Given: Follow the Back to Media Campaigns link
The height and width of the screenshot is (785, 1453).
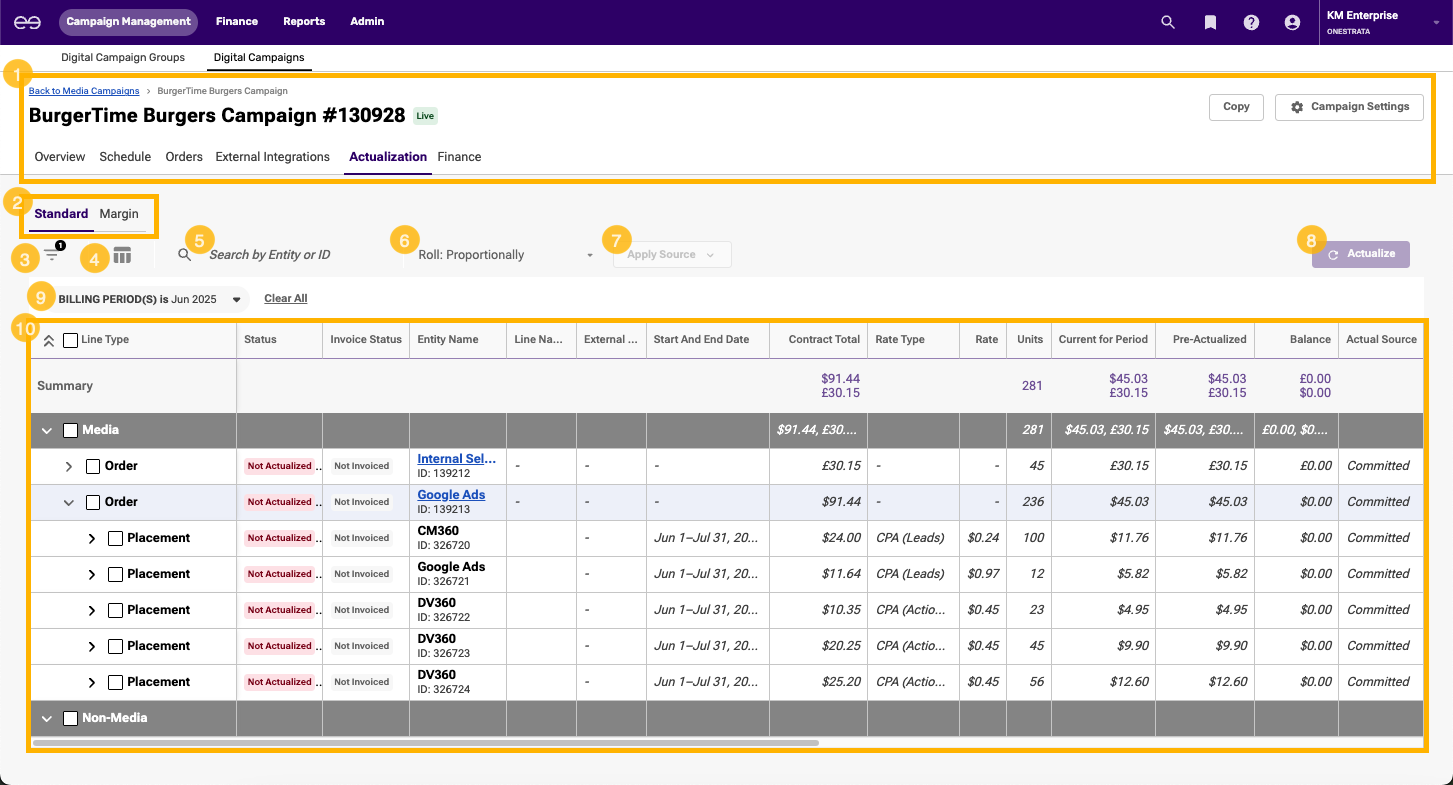Looking at the screenshot, I should [x=84, y=91].
